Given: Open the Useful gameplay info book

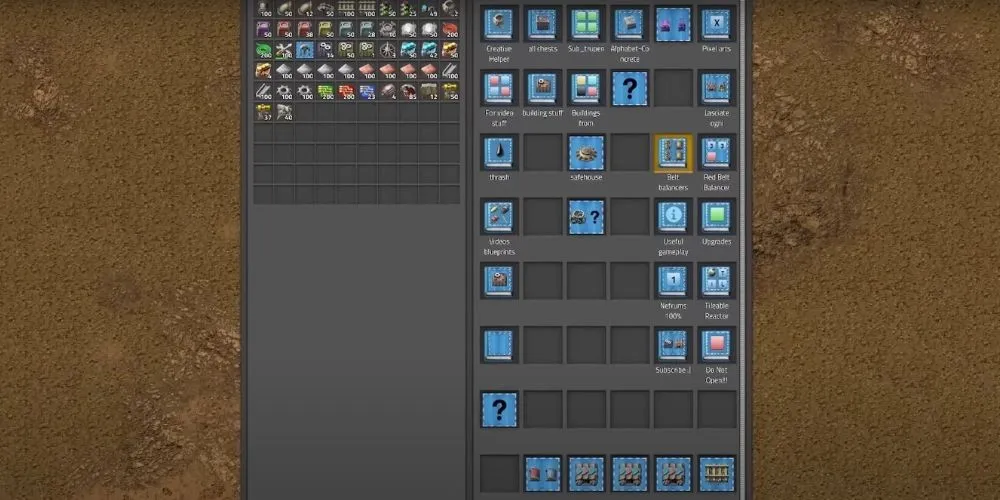Looking at the screenshot, I should coord(673,217).
